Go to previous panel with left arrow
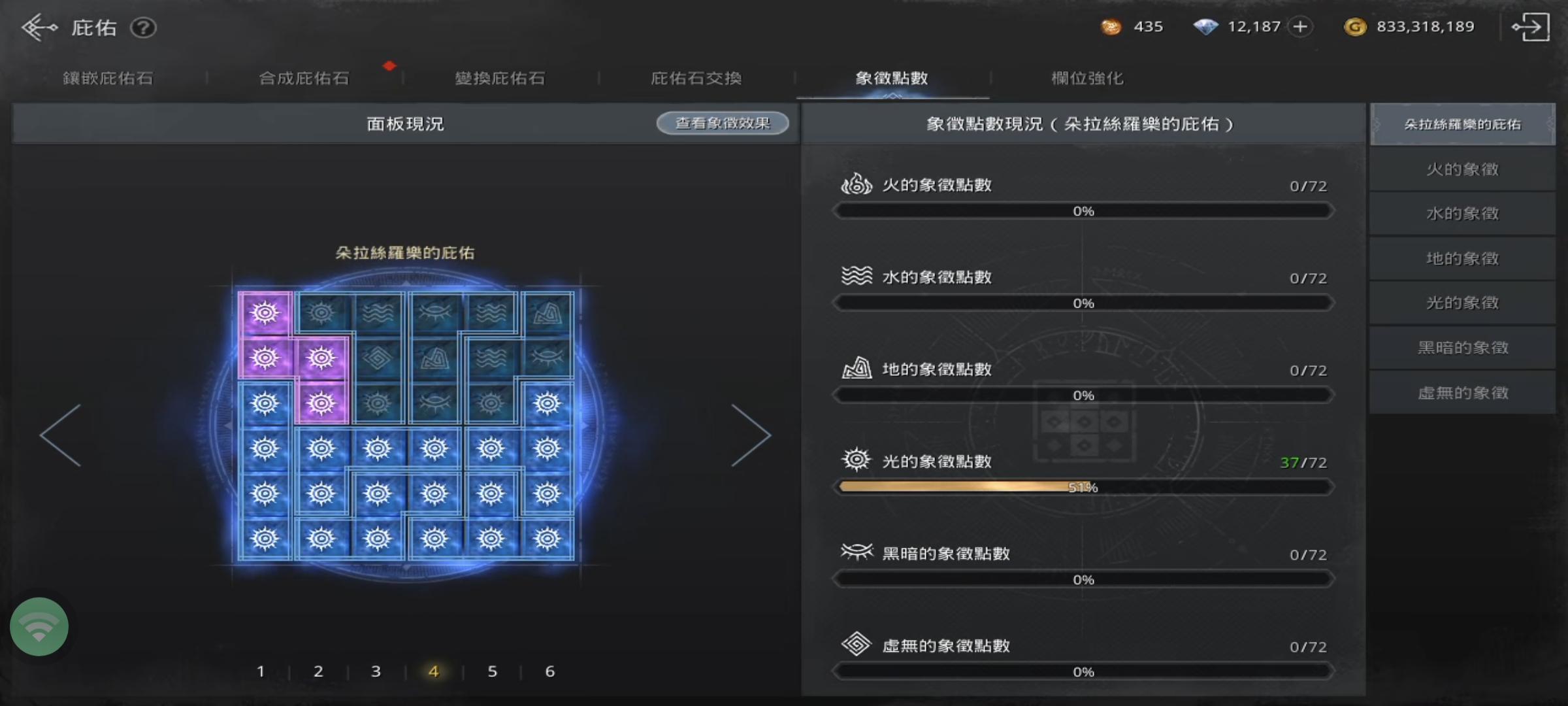The height and width of the screenshot is (706, 1568). (61, 435)
